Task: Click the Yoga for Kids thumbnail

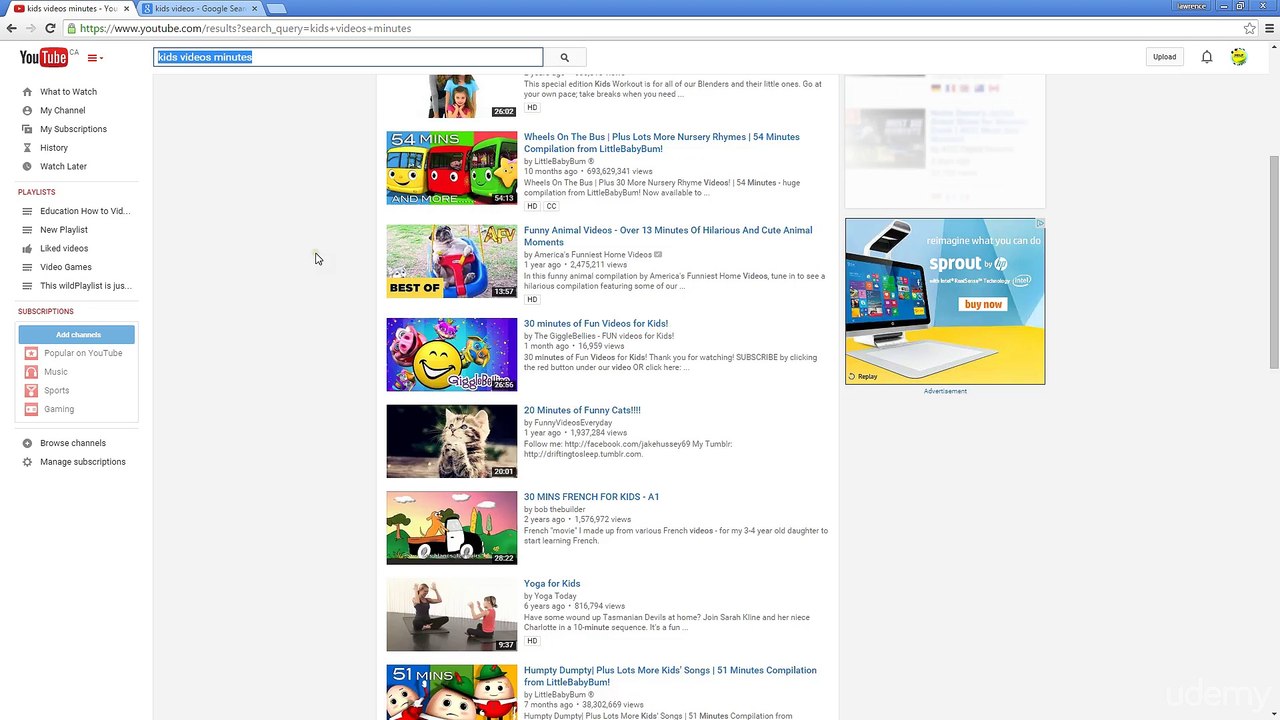Action: [x=452, y=615]
